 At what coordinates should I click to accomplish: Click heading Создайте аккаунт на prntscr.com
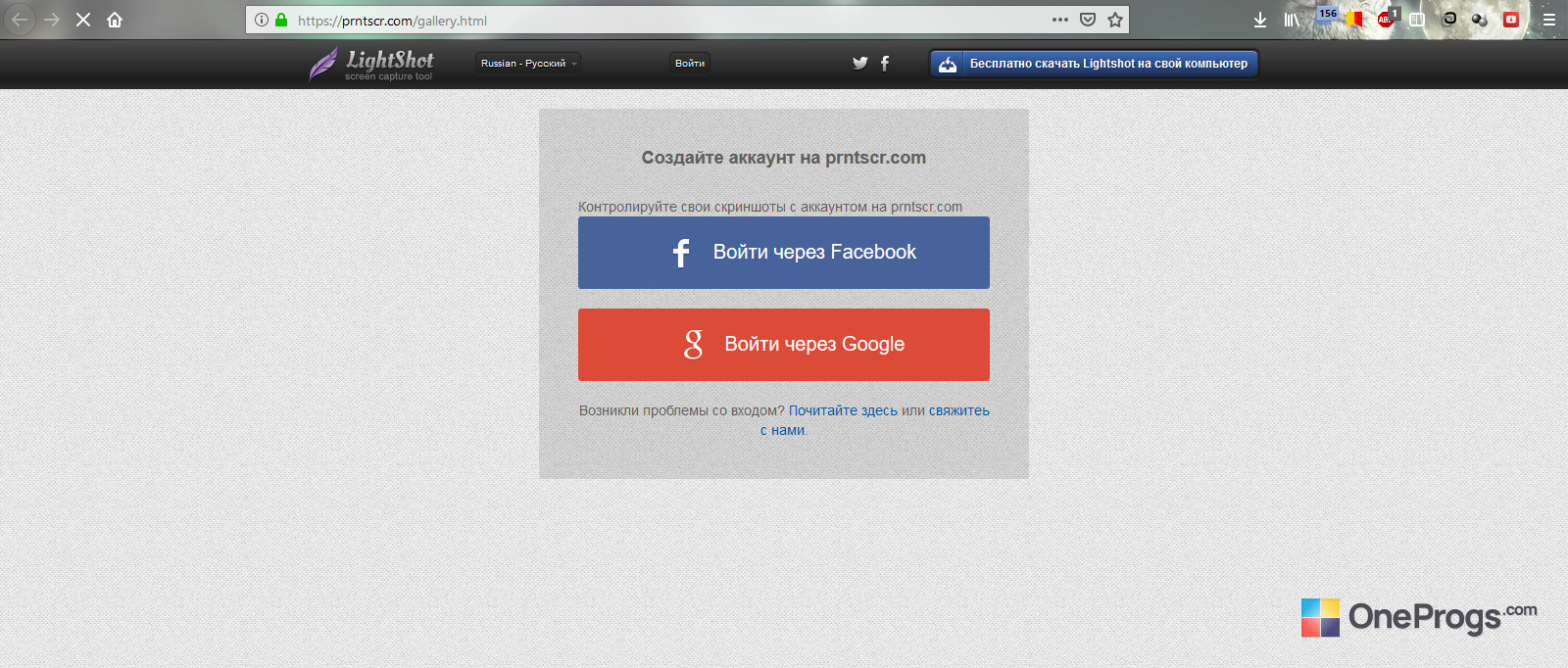tap(784, 158)
